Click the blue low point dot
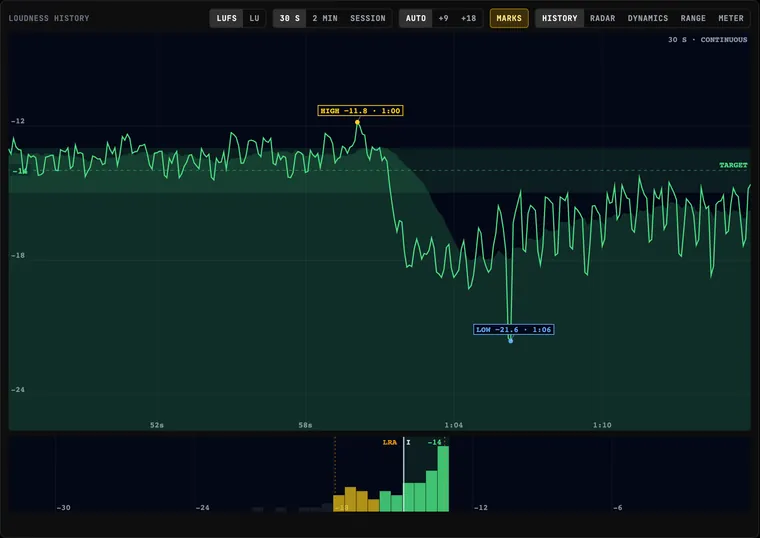Screen dimensions: 760x538 click(x=510, y=341)
